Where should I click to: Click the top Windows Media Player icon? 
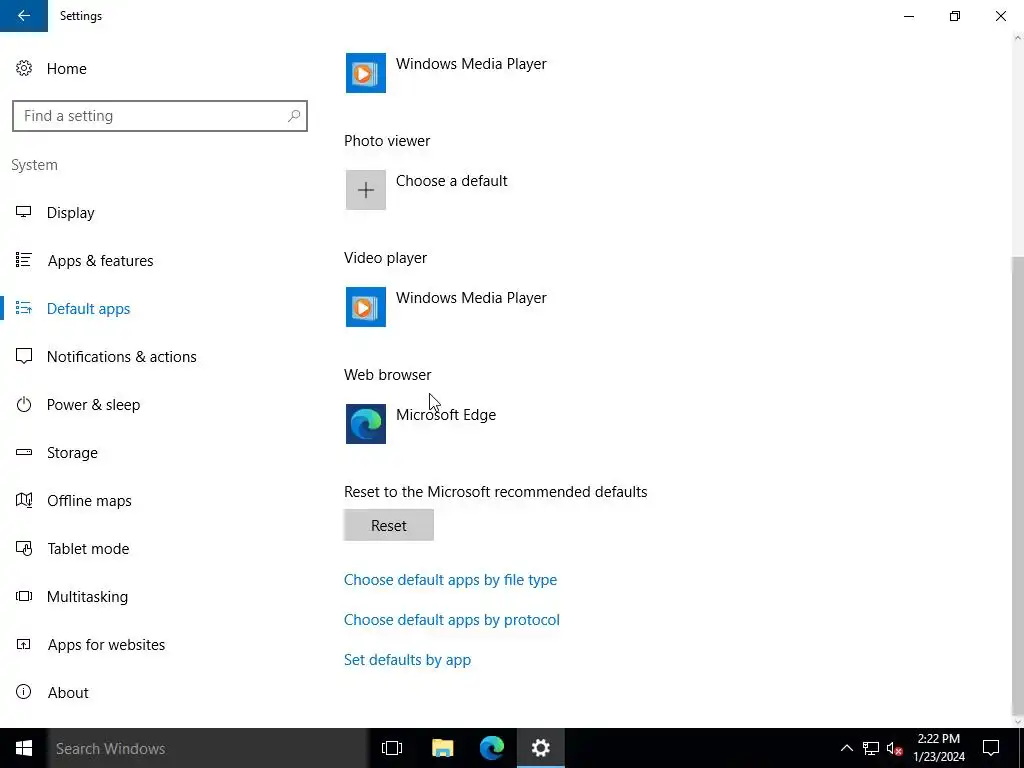[366, 73]
